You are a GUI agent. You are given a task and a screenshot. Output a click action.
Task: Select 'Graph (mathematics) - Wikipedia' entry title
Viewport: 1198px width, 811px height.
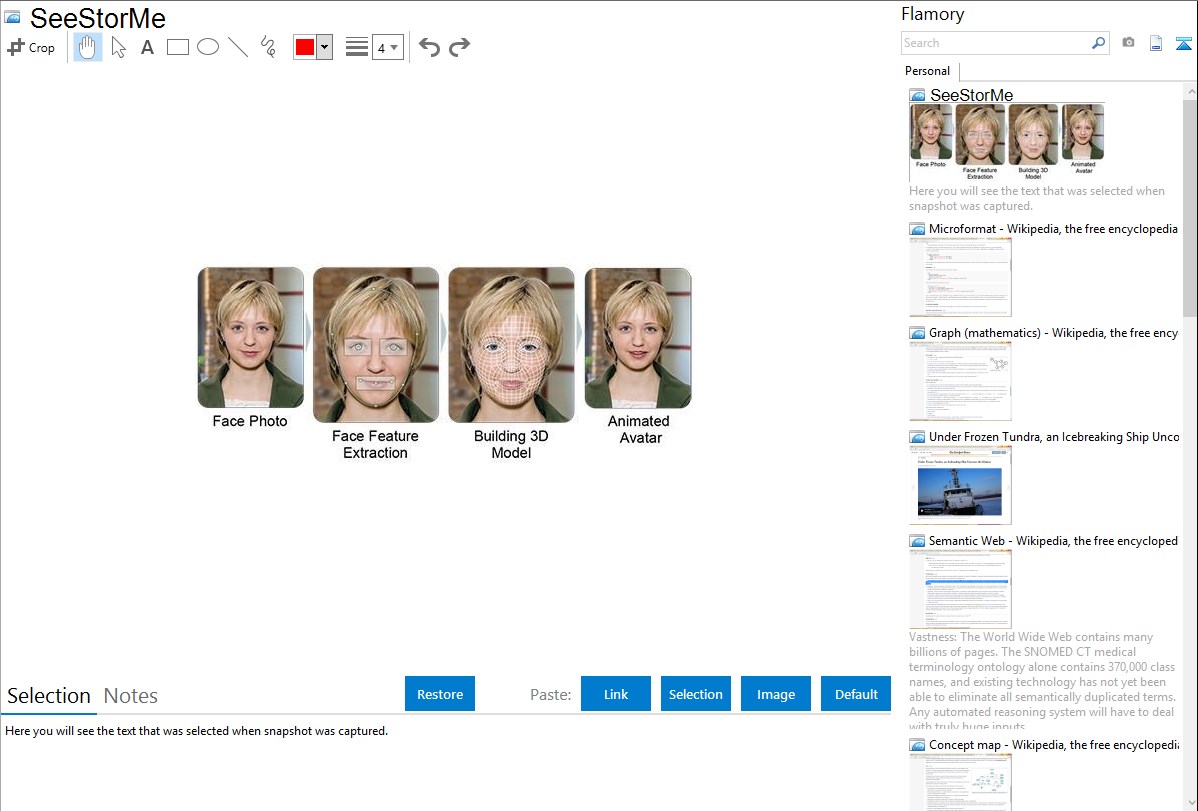(x=1053, y=333)
